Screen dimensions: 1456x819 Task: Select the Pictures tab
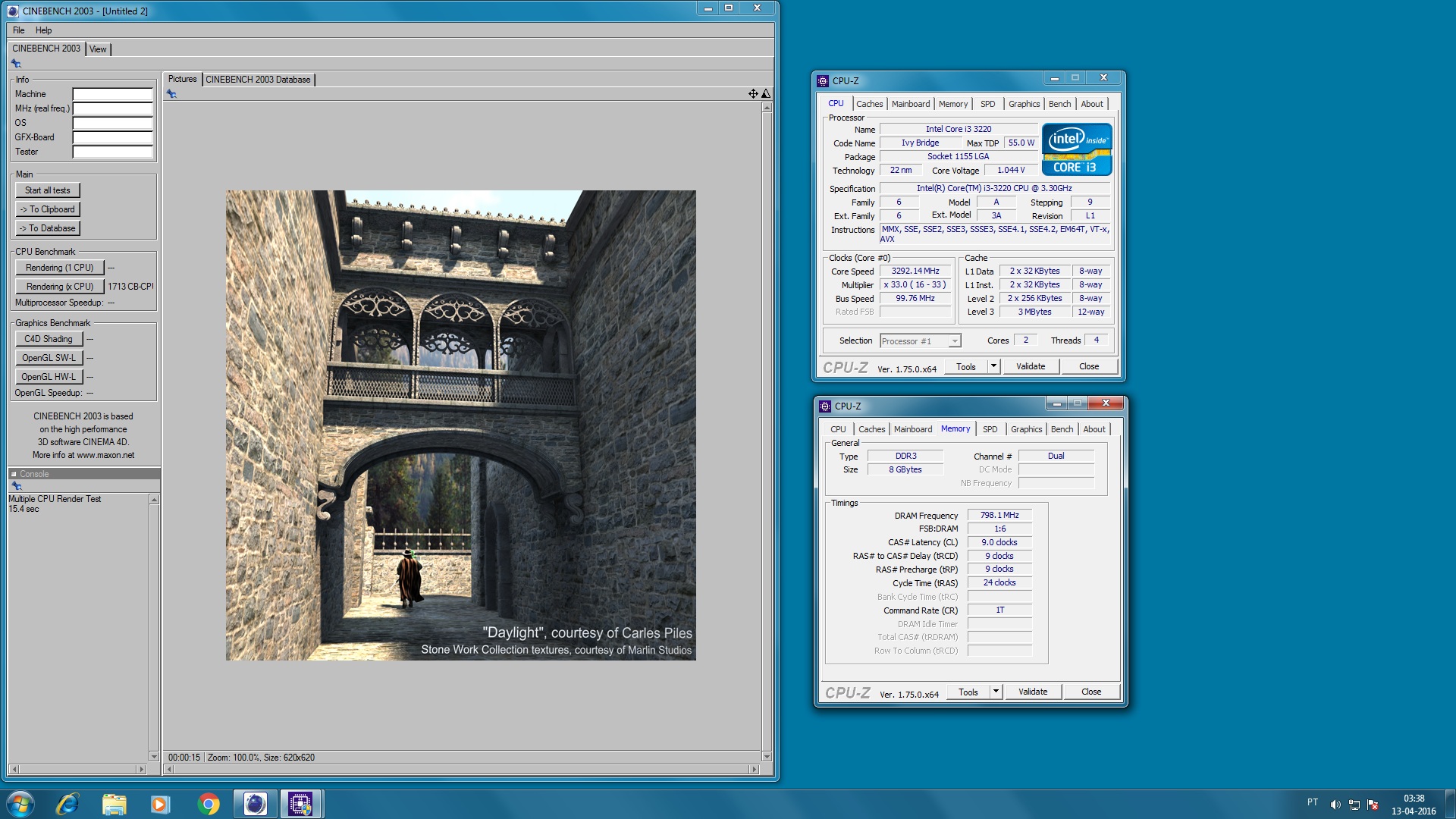tap(182, 79)
